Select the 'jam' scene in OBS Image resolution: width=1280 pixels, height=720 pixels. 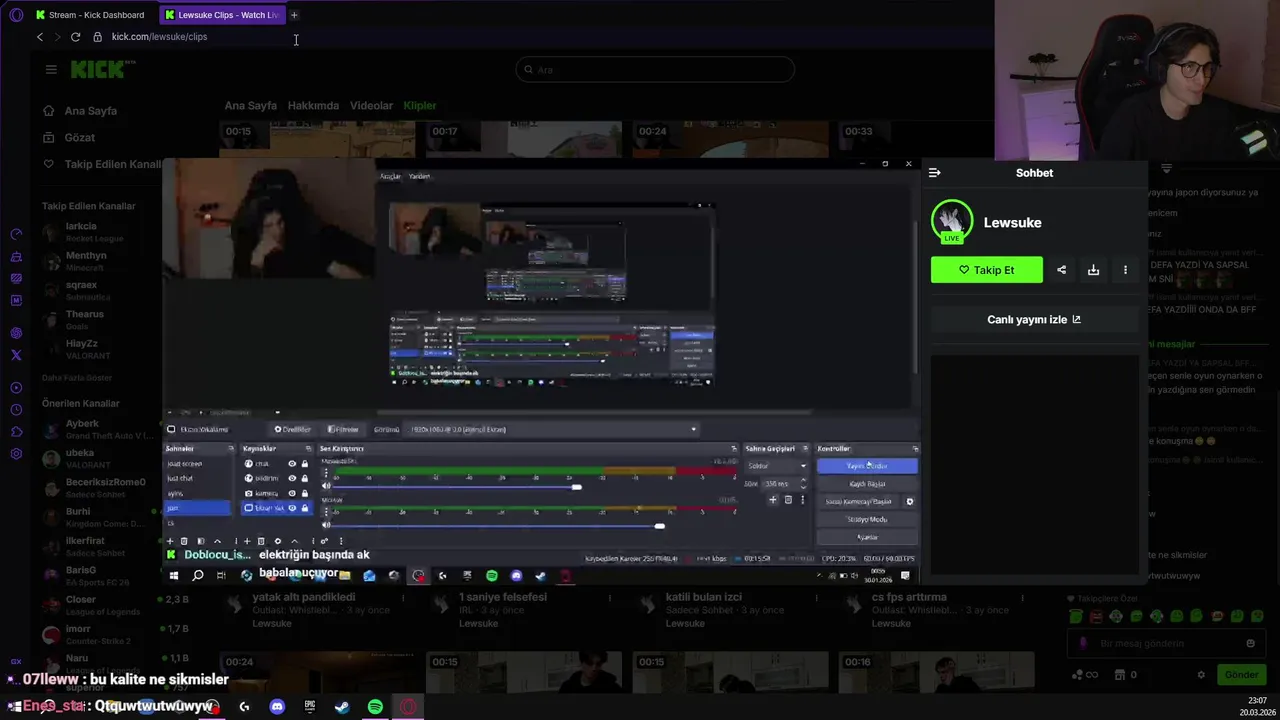tap(197, 508)
